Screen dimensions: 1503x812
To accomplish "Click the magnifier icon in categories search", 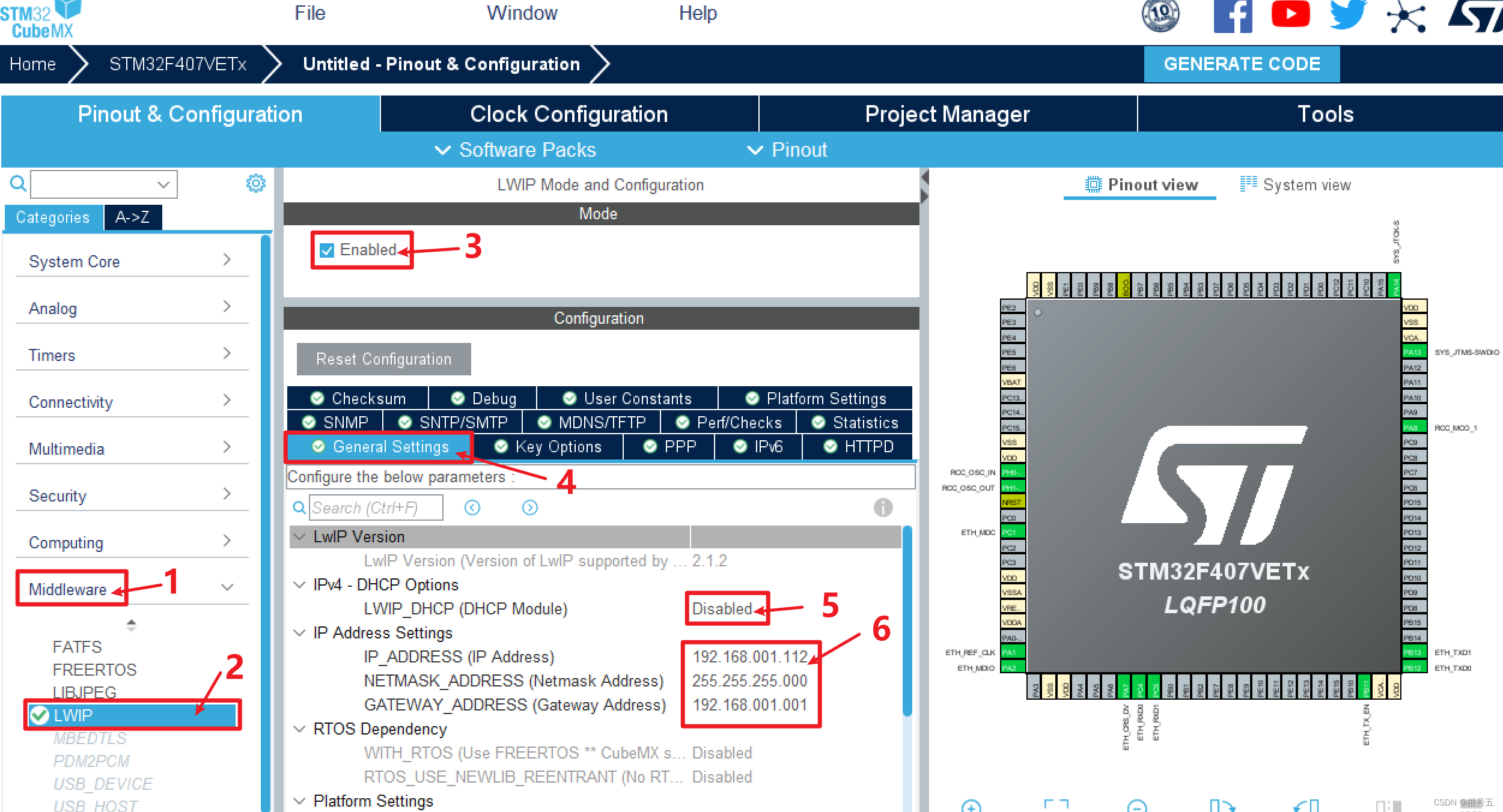I will click(x=18, y=184).
